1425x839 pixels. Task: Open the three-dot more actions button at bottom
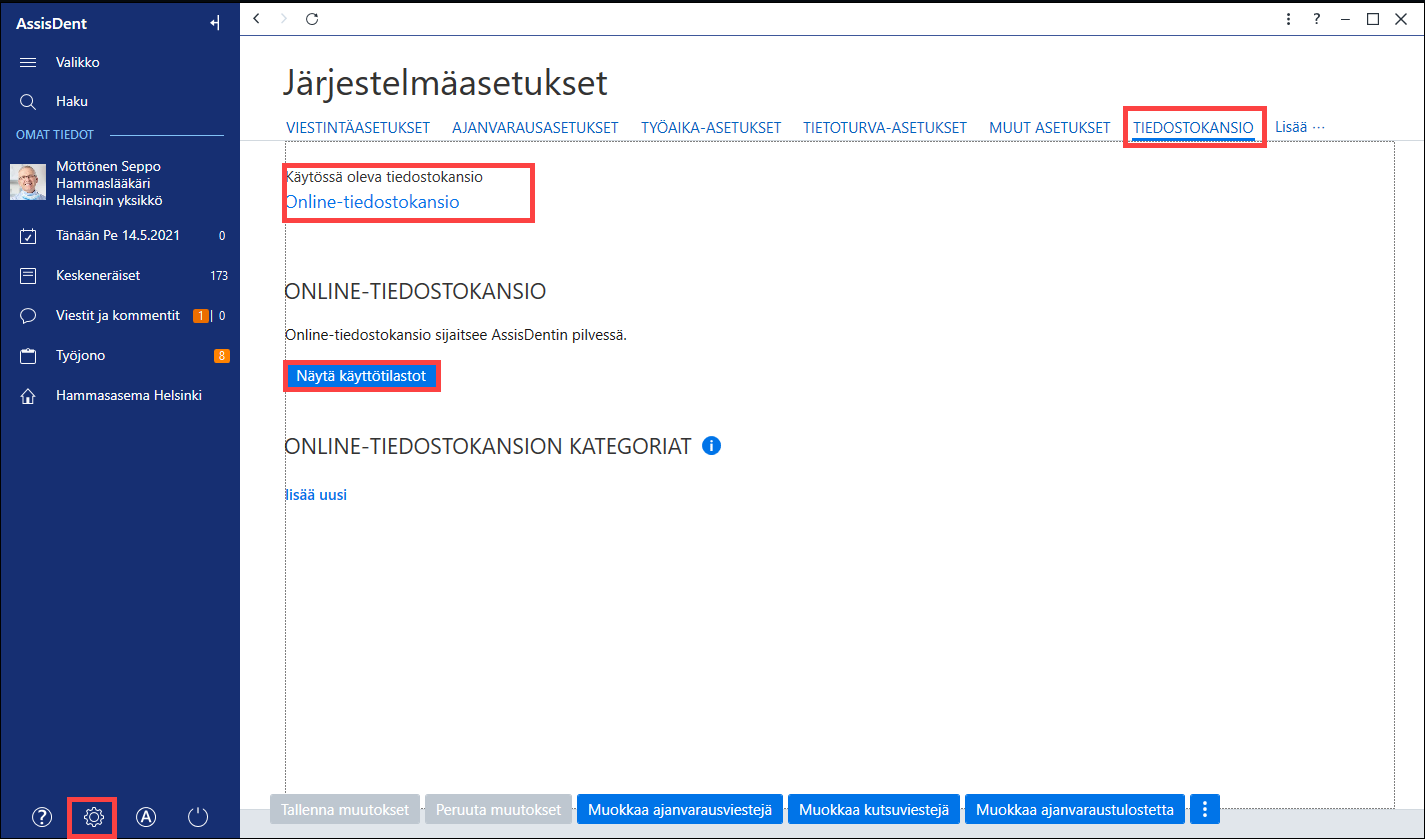pyautogui.click(x=1205, y=809)
